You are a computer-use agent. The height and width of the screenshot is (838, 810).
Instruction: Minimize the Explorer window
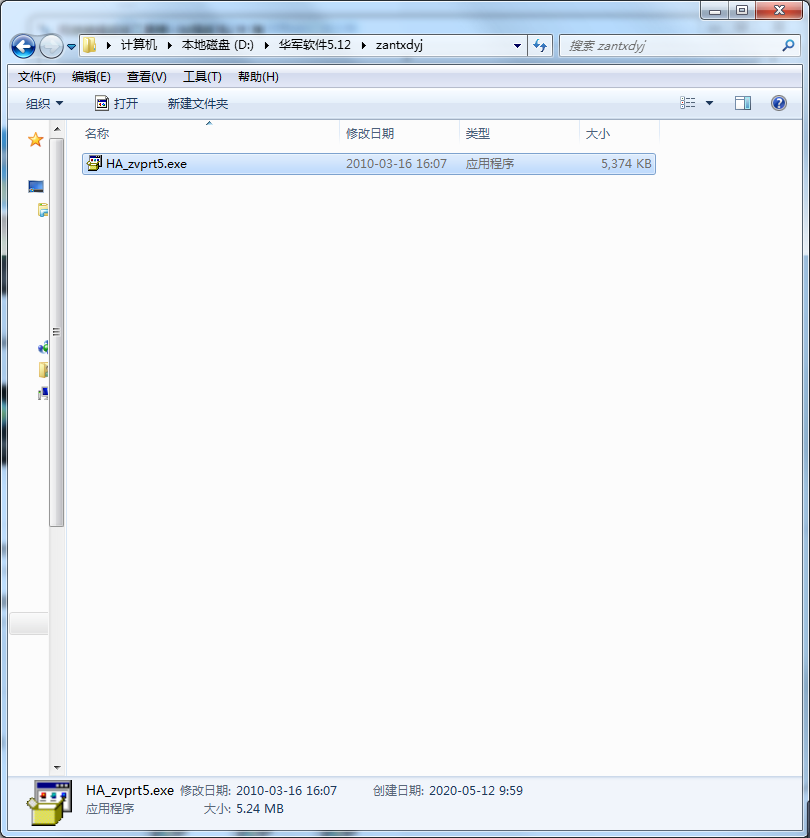point(715,11)
